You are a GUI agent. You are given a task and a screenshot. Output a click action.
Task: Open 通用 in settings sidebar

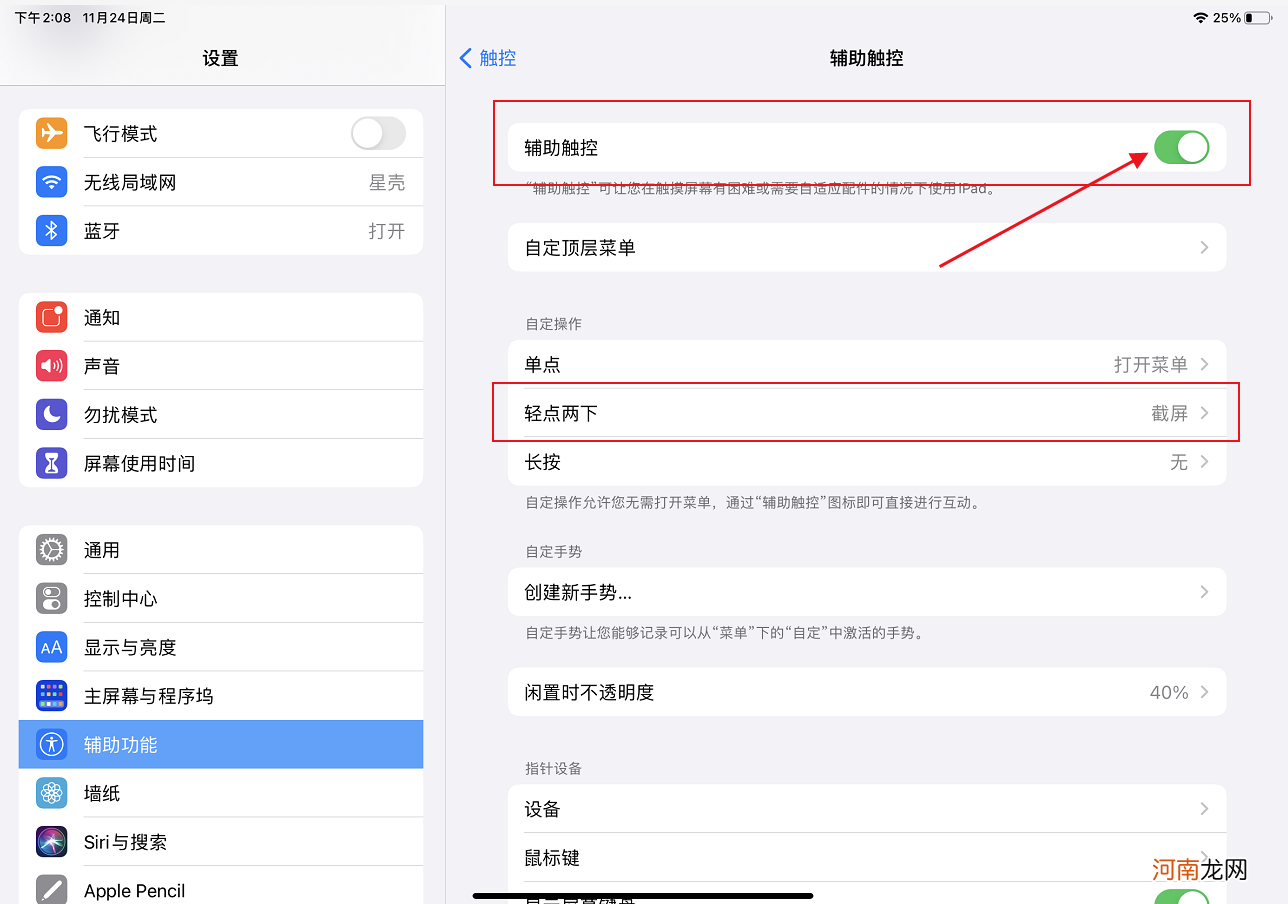click(221, 550)
